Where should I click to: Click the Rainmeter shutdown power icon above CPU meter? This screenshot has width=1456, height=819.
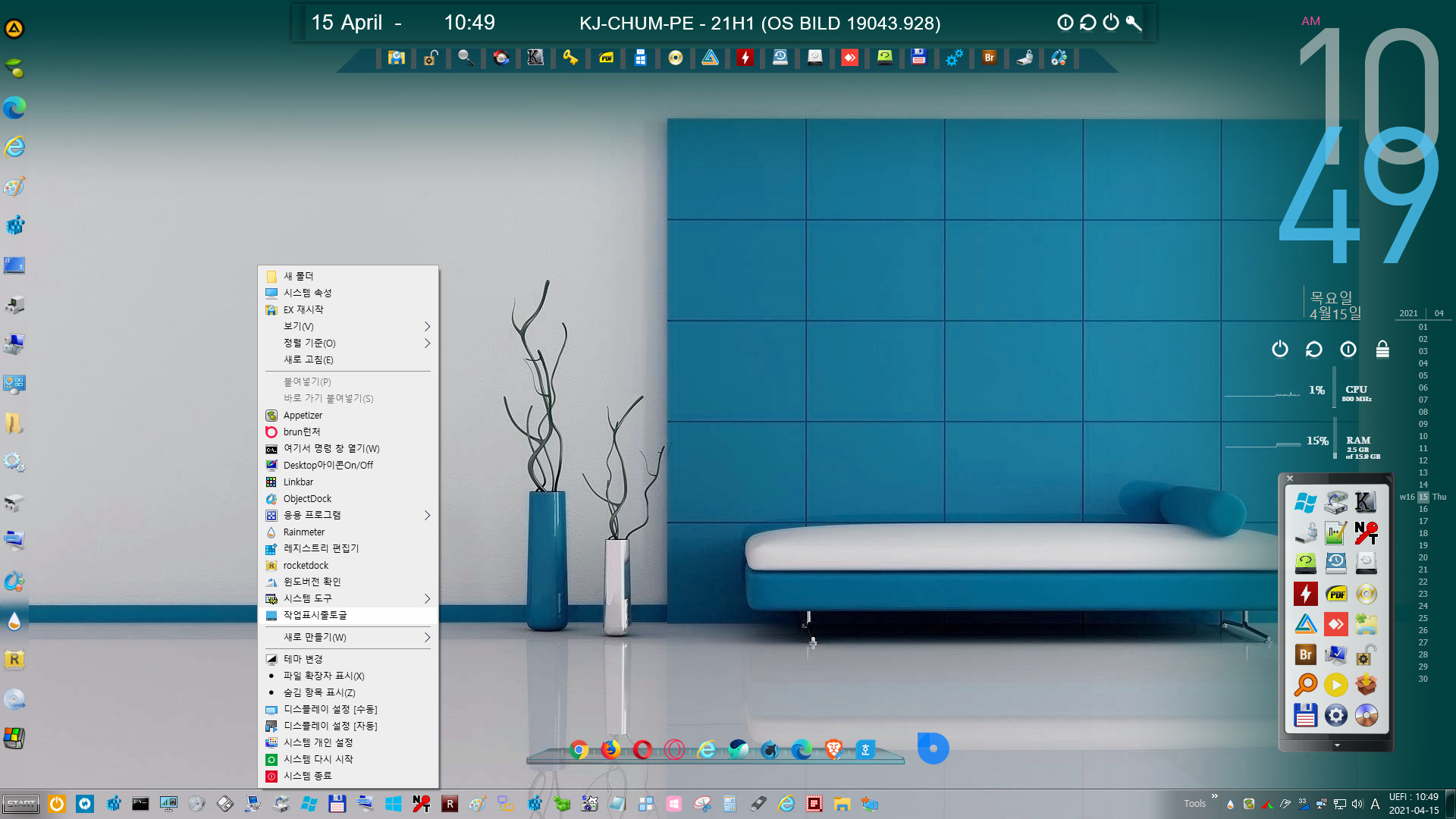tap(1280, 349)
